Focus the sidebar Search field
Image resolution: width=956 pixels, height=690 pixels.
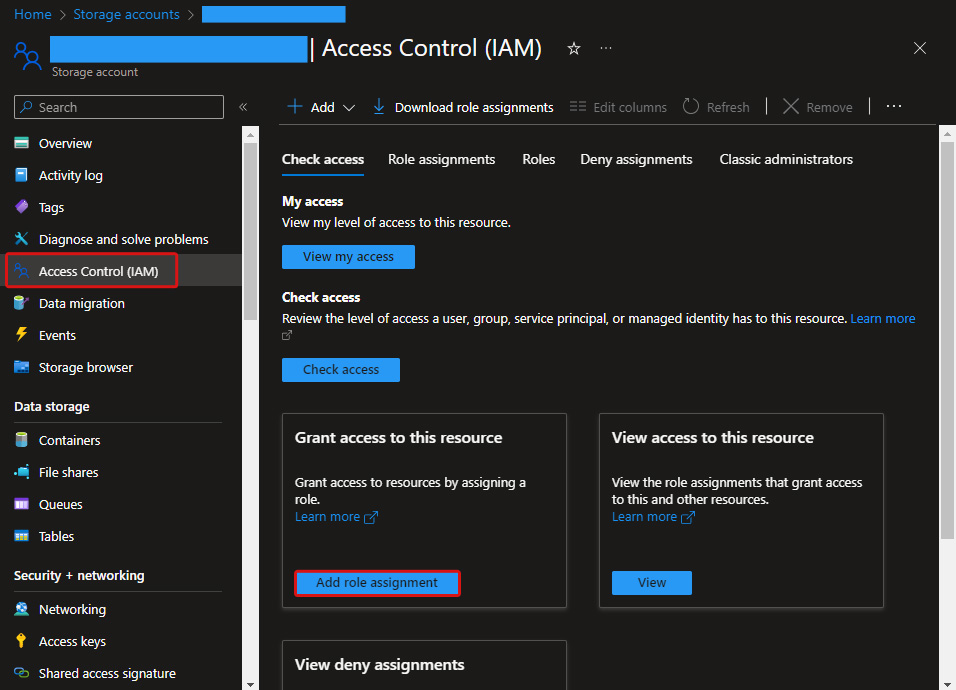tap(119, 107)
